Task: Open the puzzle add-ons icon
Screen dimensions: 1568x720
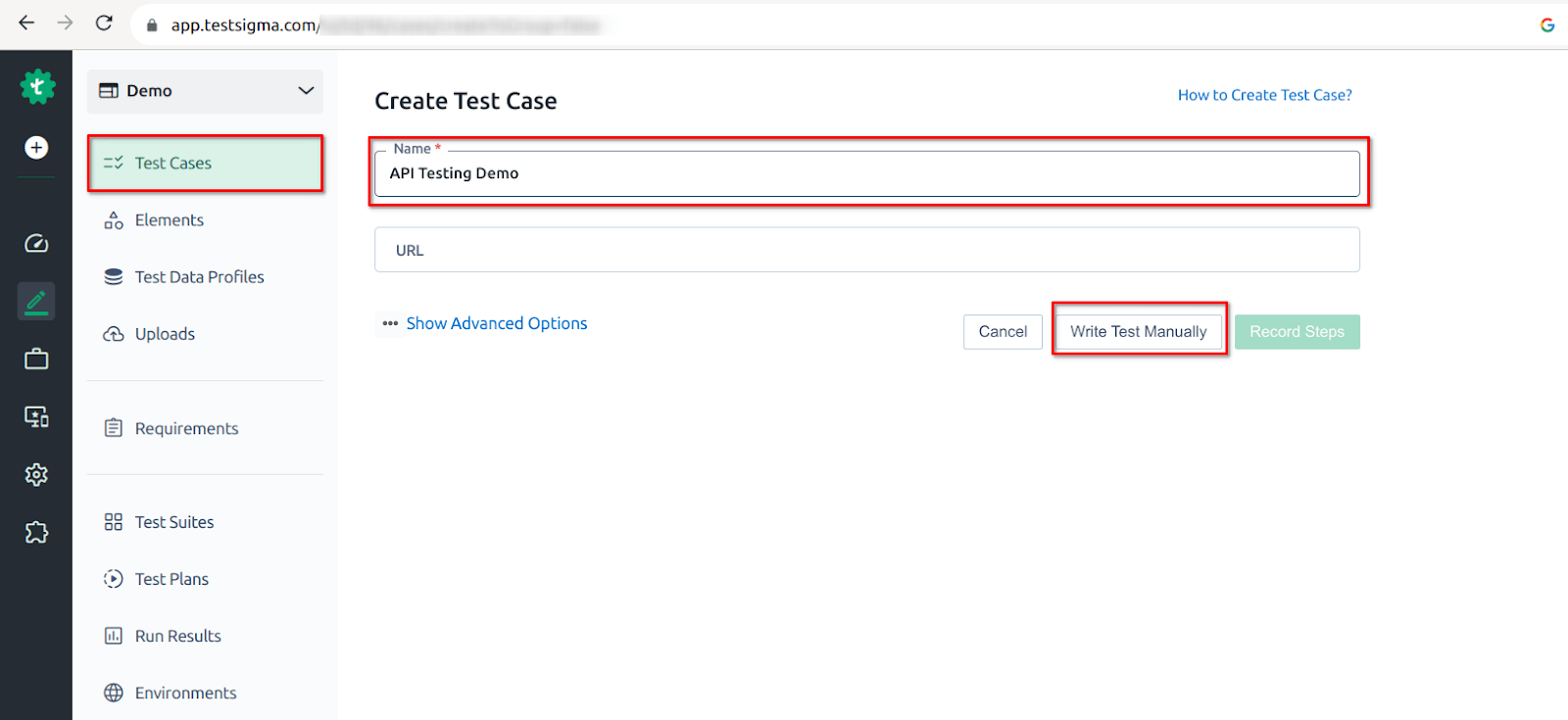Action: (36, 532)
